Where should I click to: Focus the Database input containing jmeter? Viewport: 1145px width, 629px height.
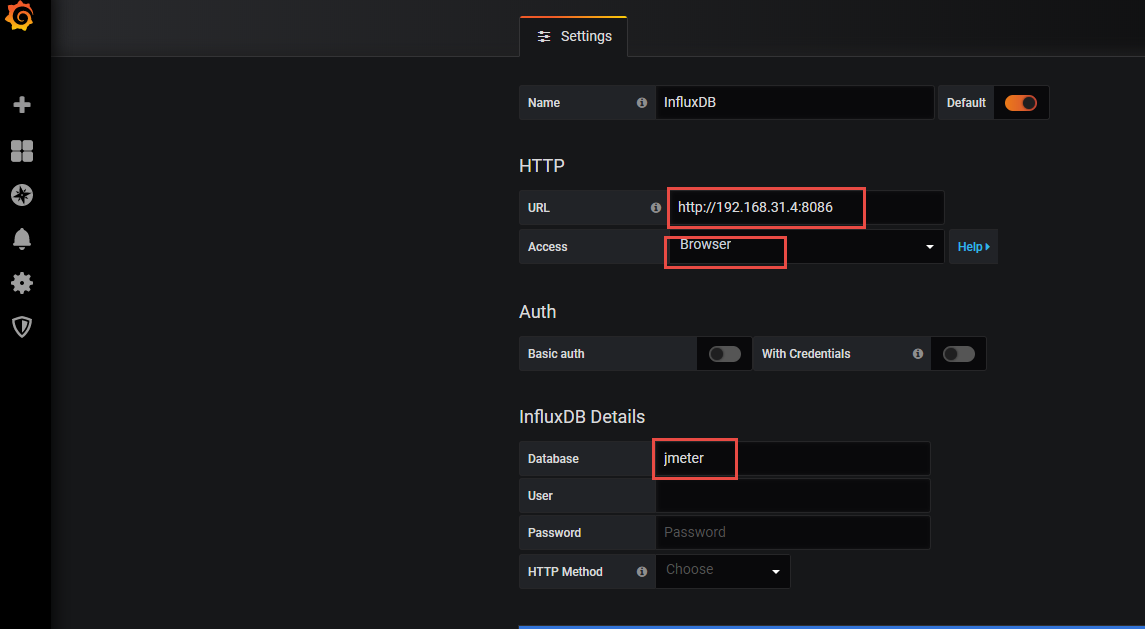[792, 459]
